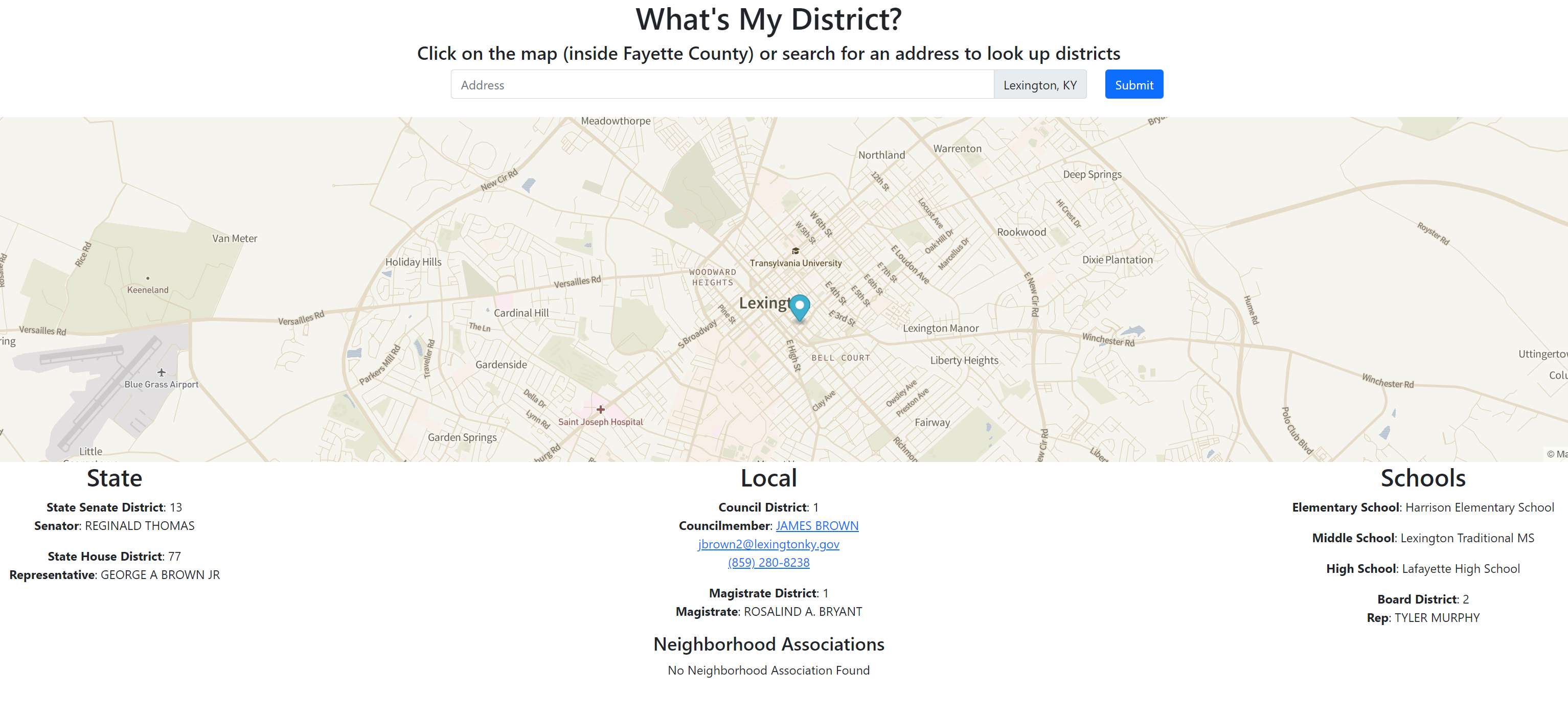This screenshot has width=1568, height=717.
Task: Click the Gardenside neighborhood on the map
Action: coord(501,364)
